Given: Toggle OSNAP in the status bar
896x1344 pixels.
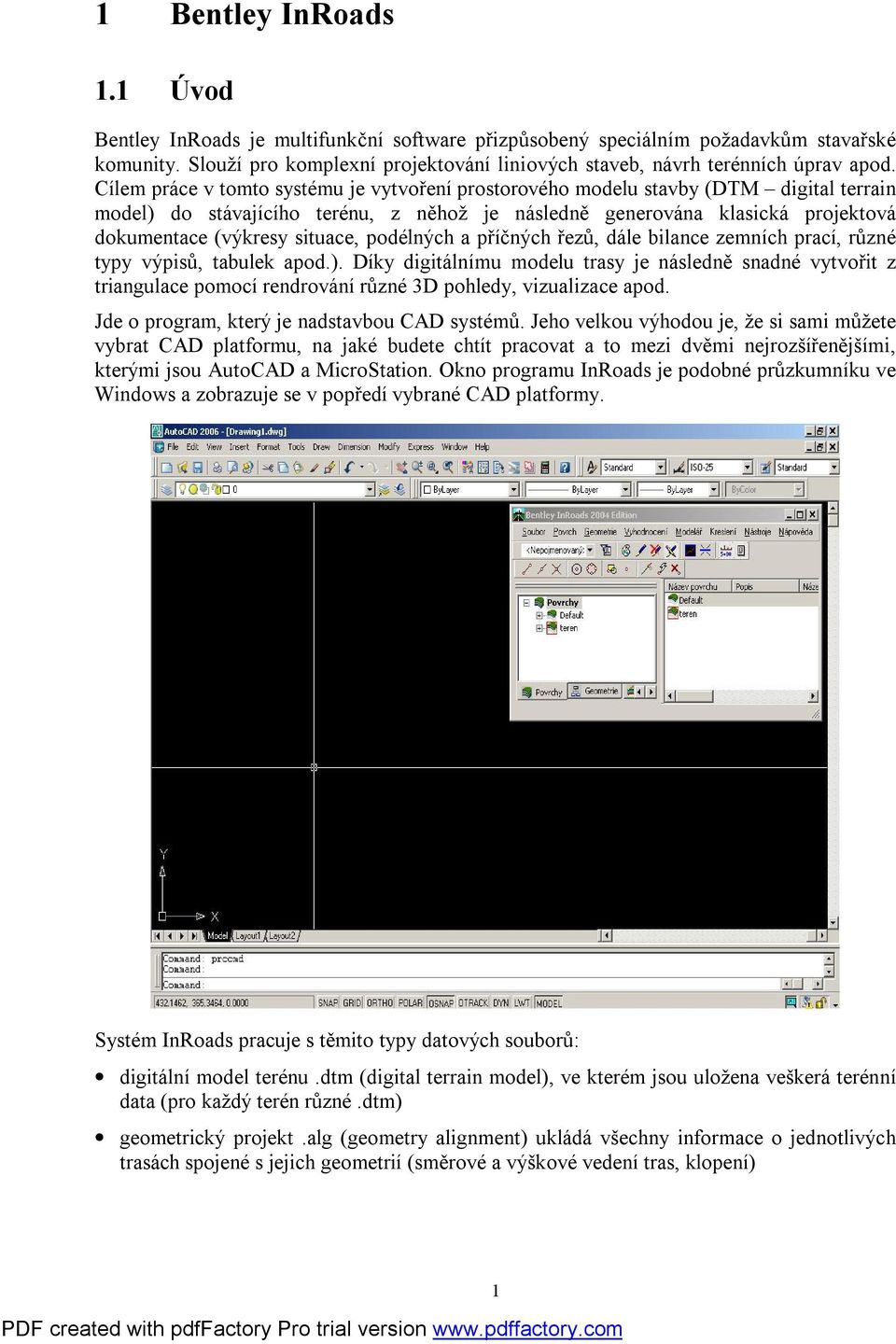Looking at the screenshot, I should [x=441, y=1003].
